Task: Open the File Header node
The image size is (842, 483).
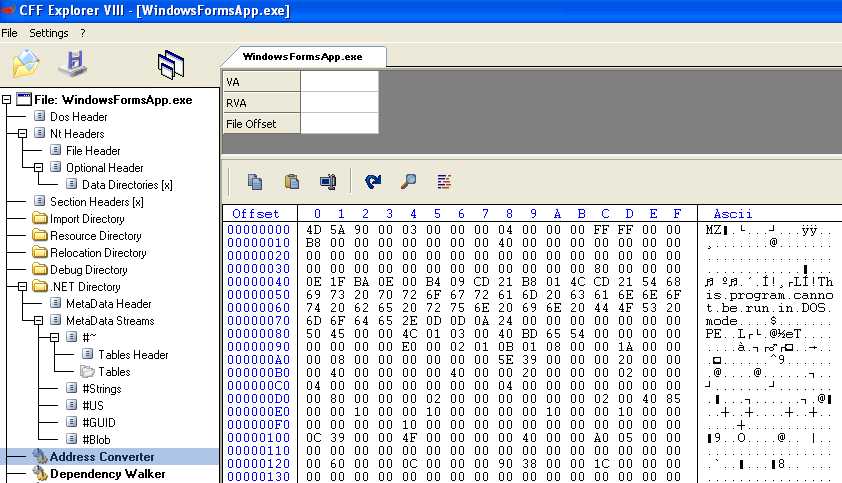Action: (x=93, y=151)
